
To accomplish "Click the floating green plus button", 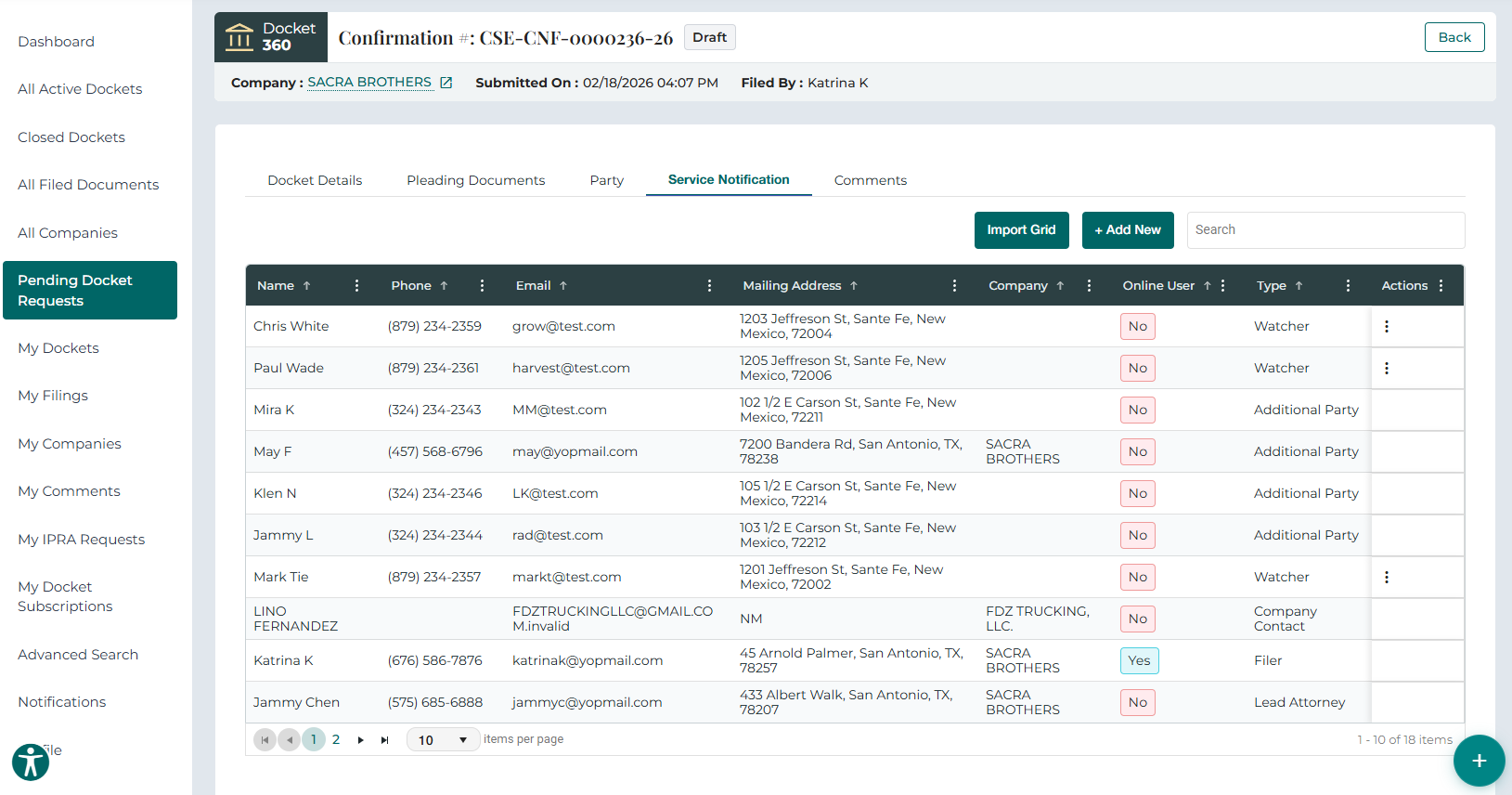I will 1479,761.
